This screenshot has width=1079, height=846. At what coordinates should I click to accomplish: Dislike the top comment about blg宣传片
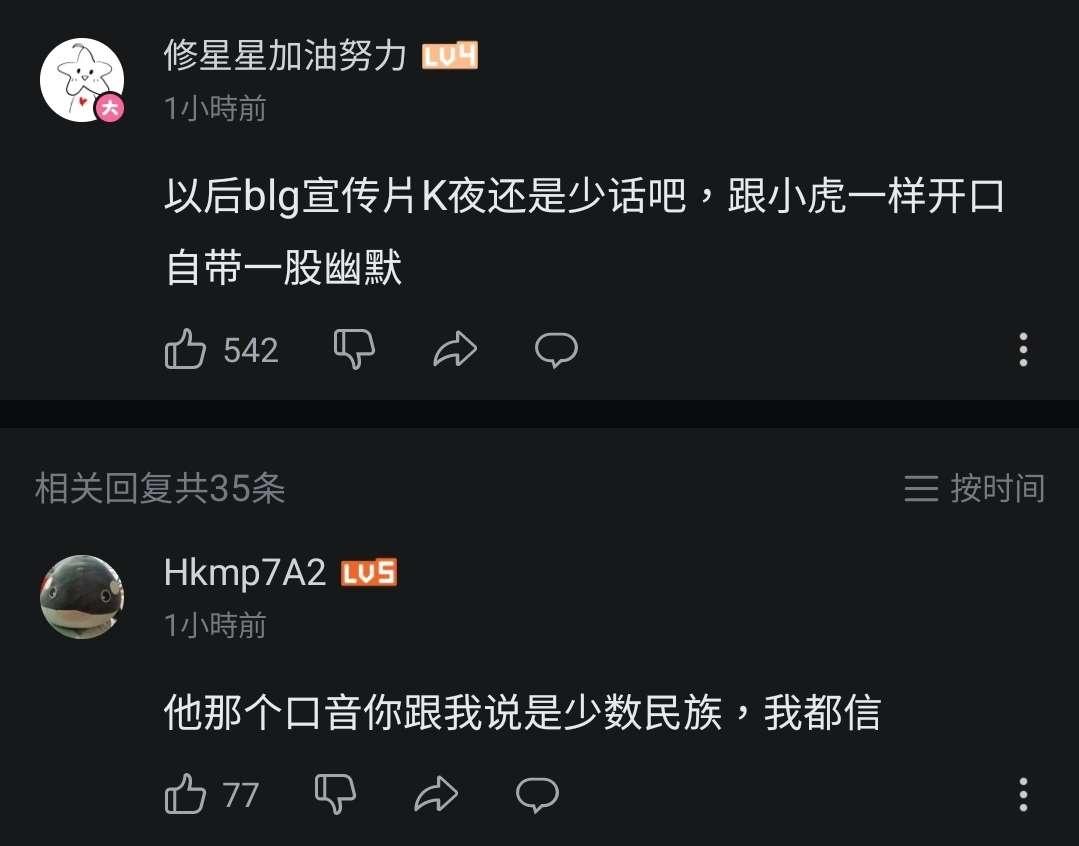(354, 349)
